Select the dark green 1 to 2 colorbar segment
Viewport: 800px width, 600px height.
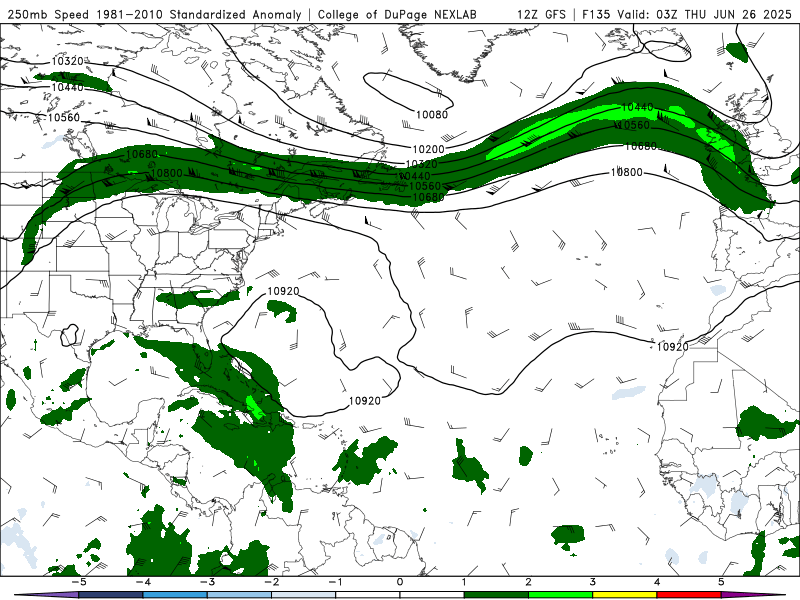tap(496, 595)
